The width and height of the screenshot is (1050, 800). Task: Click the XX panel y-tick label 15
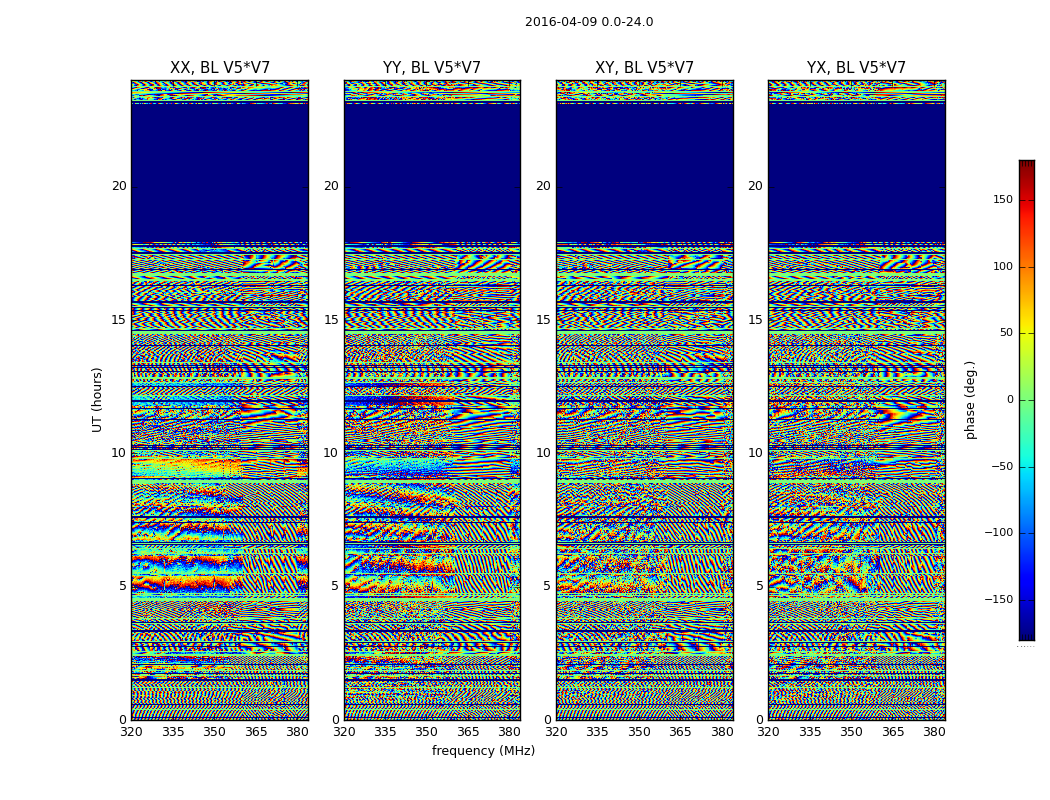pyautogui.click(x=119, y=319)
